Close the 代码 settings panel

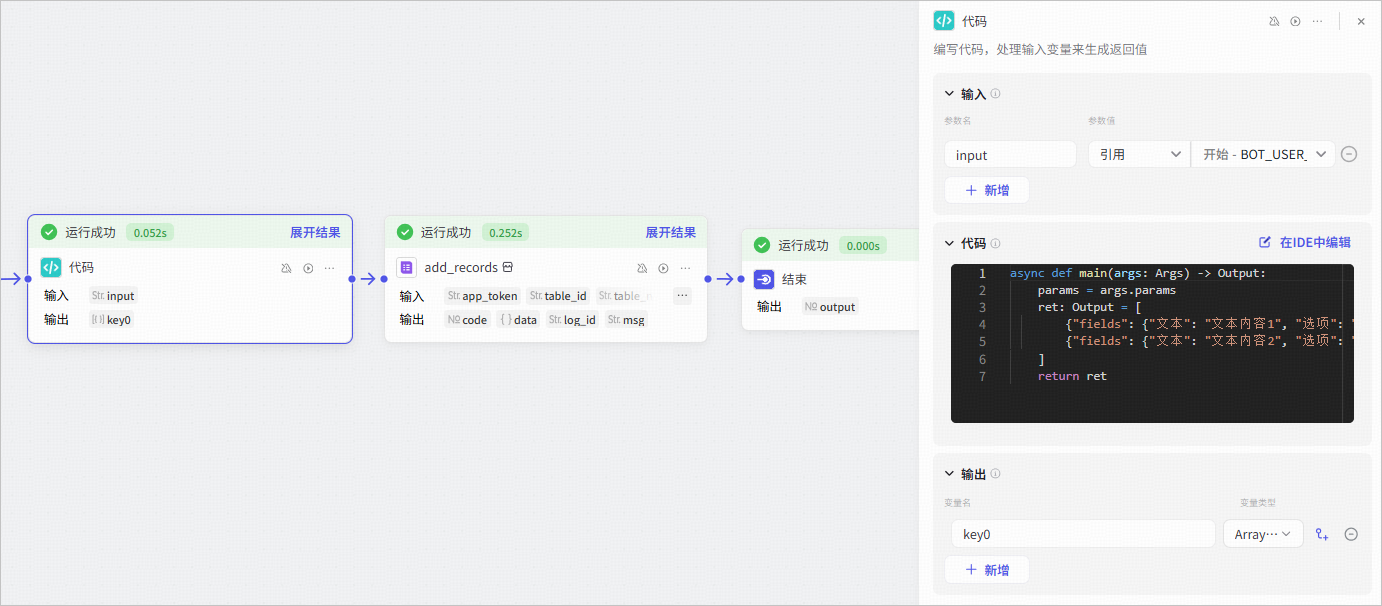point(1361,21)
